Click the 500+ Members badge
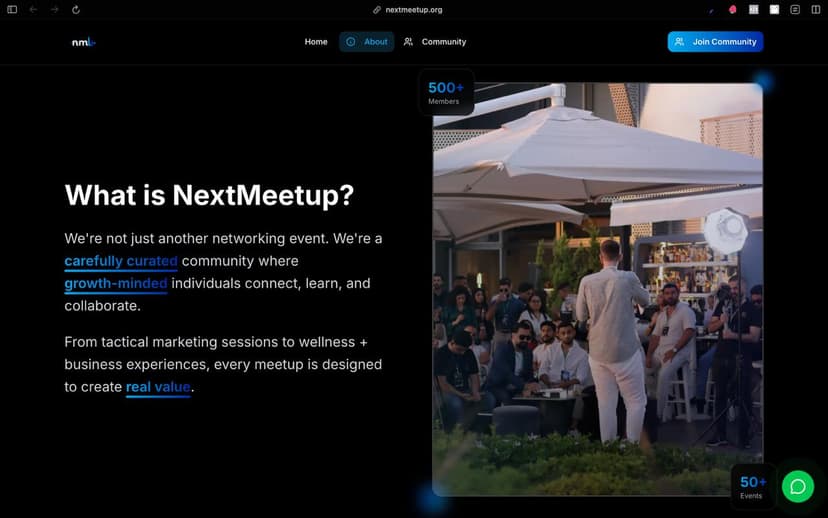 point(446,92)
